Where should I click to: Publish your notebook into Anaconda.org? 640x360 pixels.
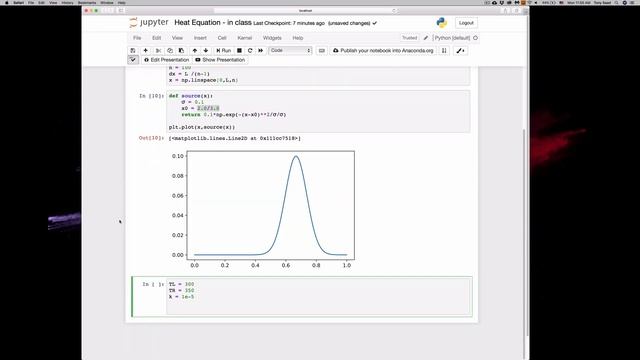(x=383, y=51)
